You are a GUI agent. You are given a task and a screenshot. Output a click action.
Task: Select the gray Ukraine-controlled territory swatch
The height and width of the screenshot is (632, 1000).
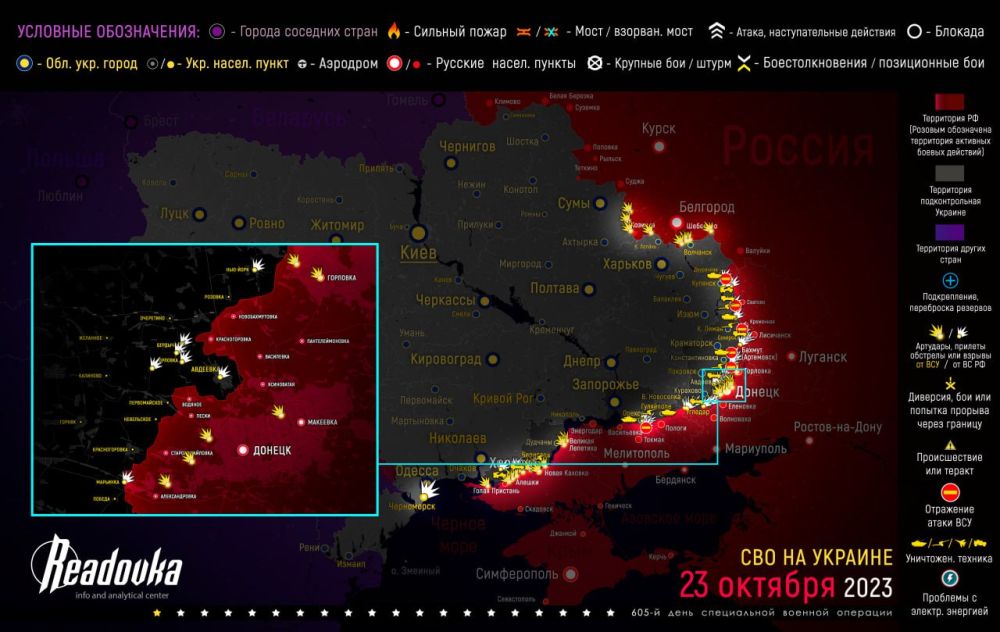[x=949, y=170]
